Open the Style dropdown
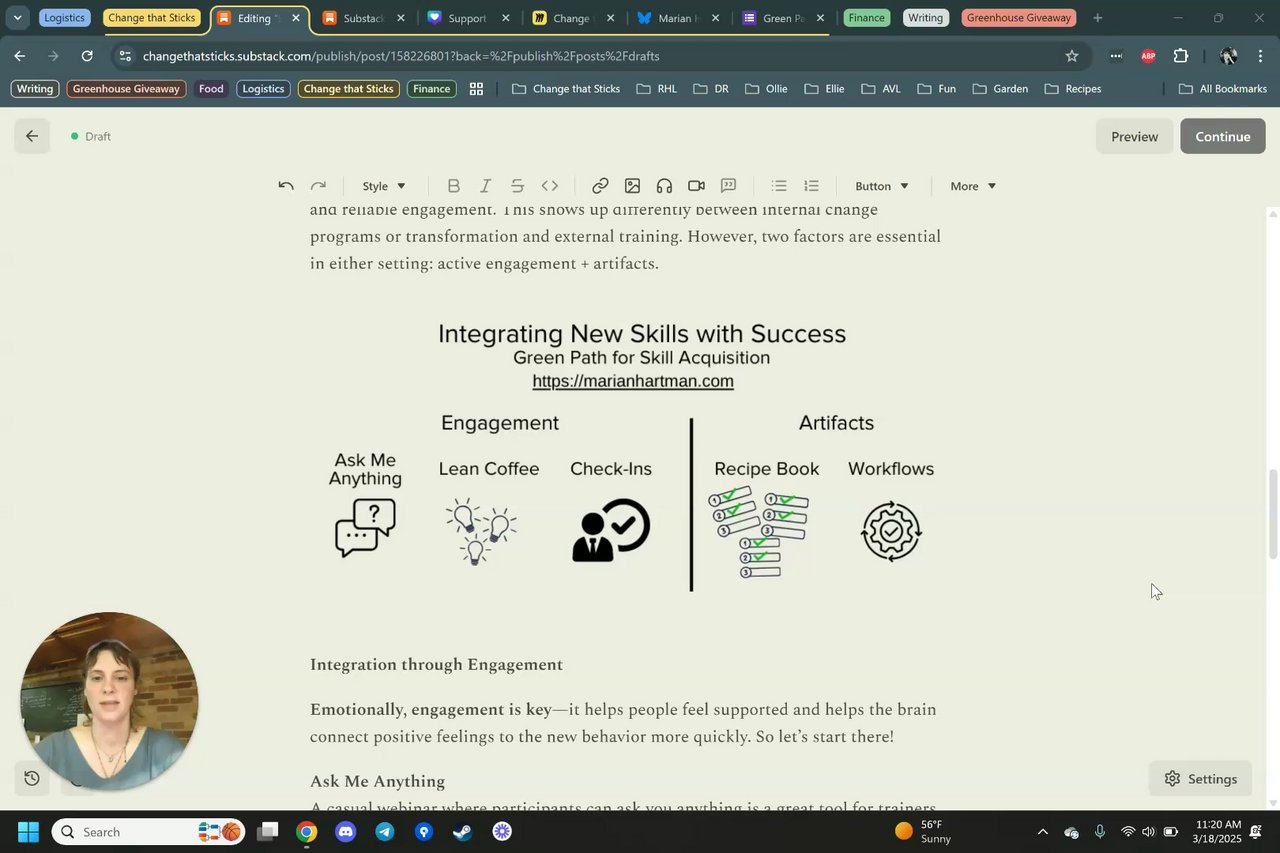The image size is (1280, 853). pos(384,186)
